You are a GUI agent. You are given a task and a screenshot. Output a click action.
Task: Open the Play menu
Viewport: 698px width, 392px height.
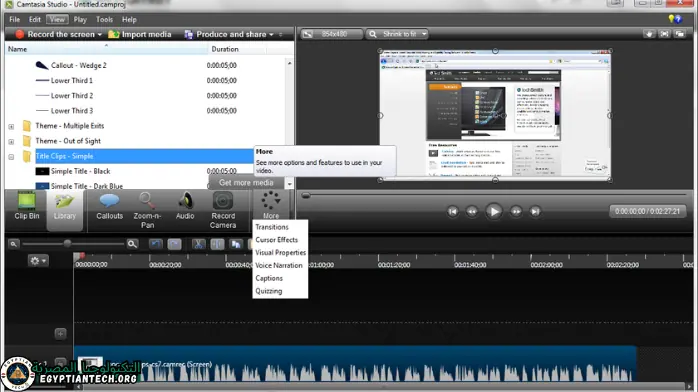80,20
